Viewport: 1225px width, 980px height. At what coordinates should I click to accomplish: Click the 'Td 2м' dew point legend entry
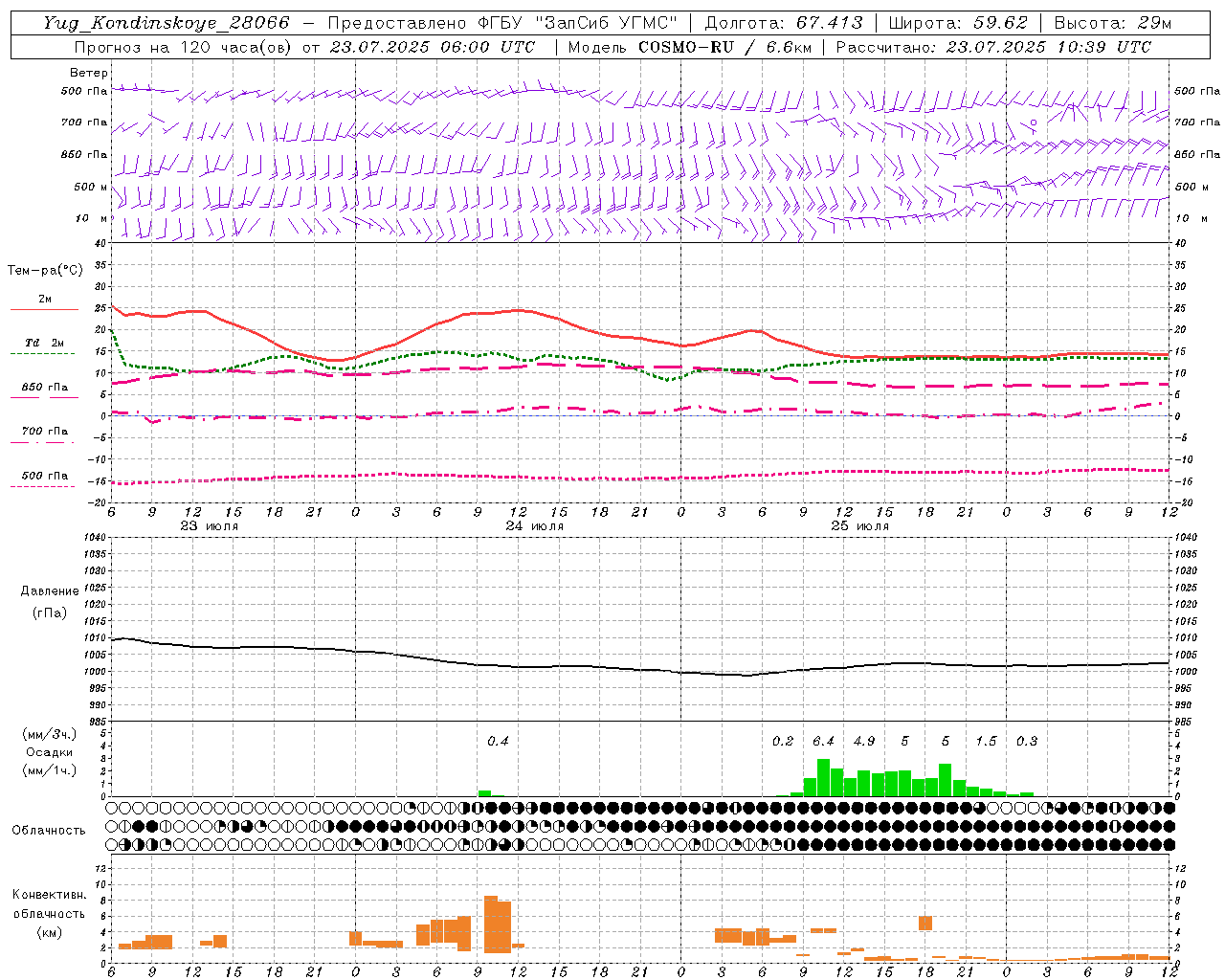point(45,343)
